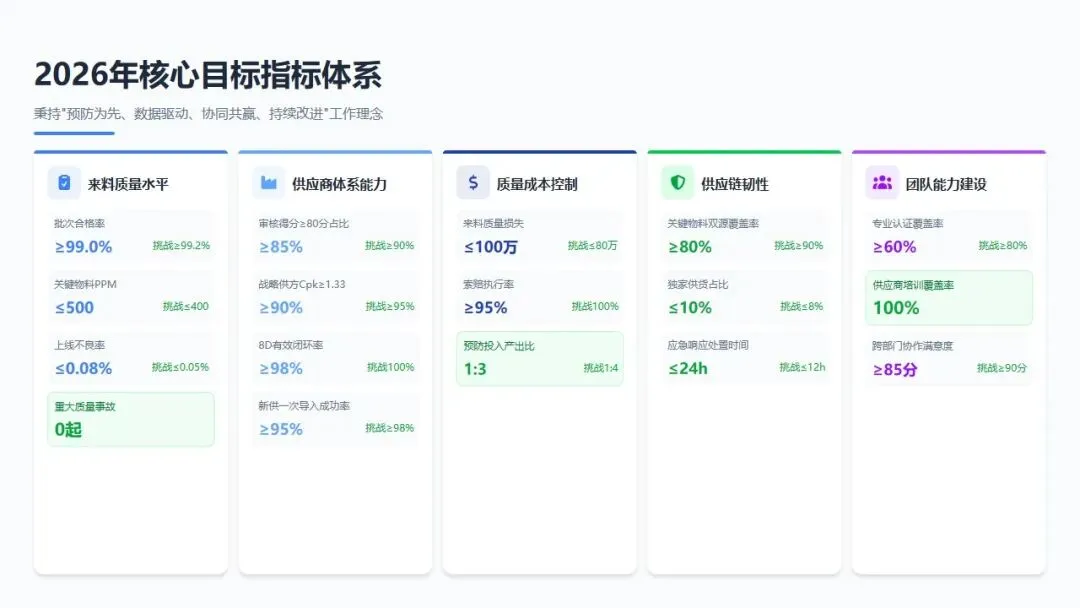Viewport: 1080px width, 608px height.
Task: Click the 审核得分≥80分占比 label
Action: coord(304,223)
